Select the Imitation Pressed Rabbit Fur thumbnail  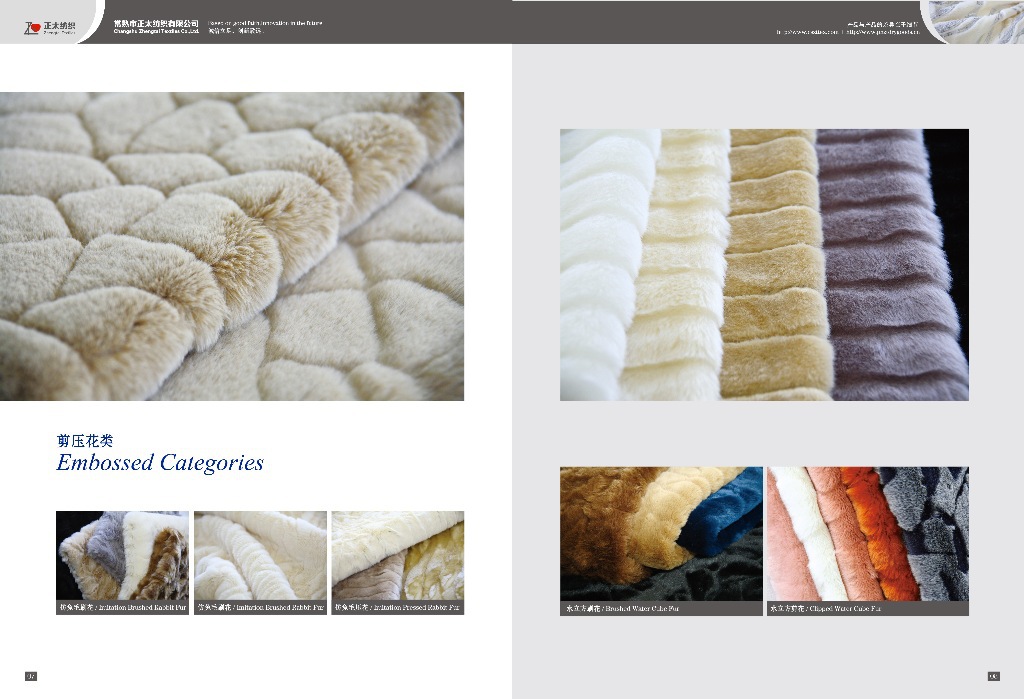click(x=397, y=555)
